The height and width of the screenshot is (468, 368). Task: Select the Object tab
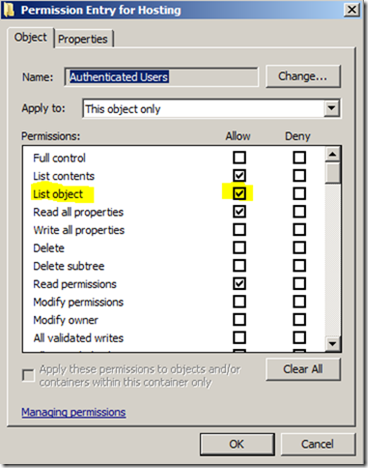[31, 37]
